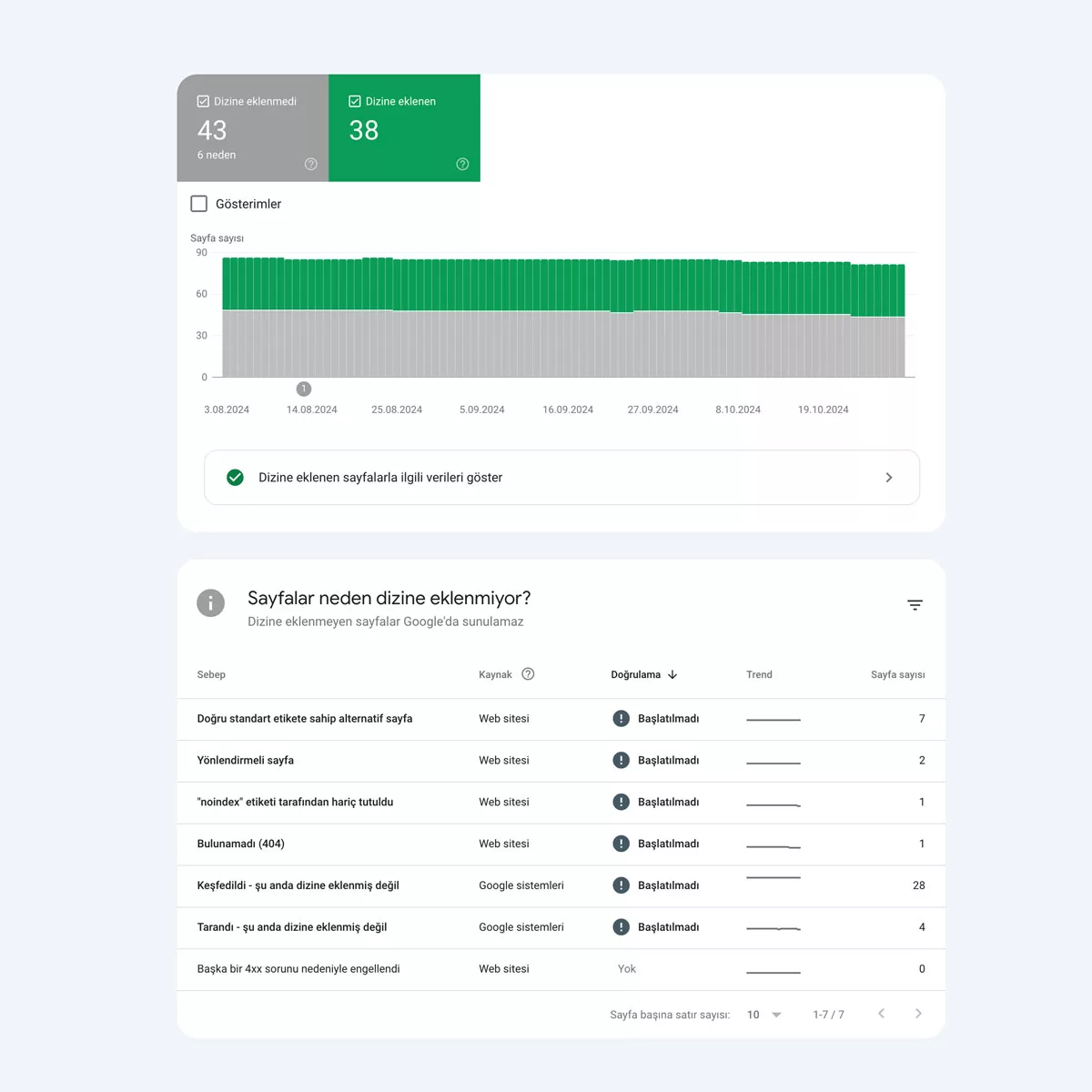Click the Doğrulama sort arrow icon
This screenshot has width=1092, height=1092.
[672, 674]
